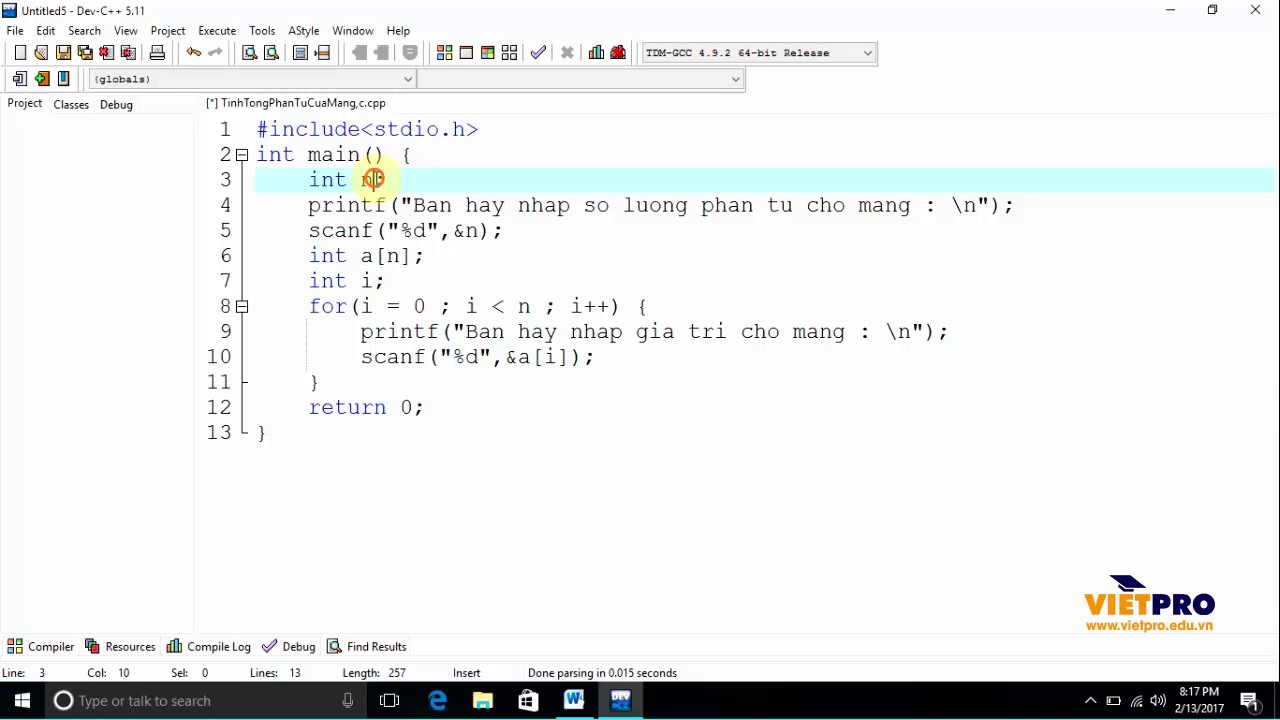Open the Tools menu
The height and width of the screenshot is (720, 1280).
262,31
